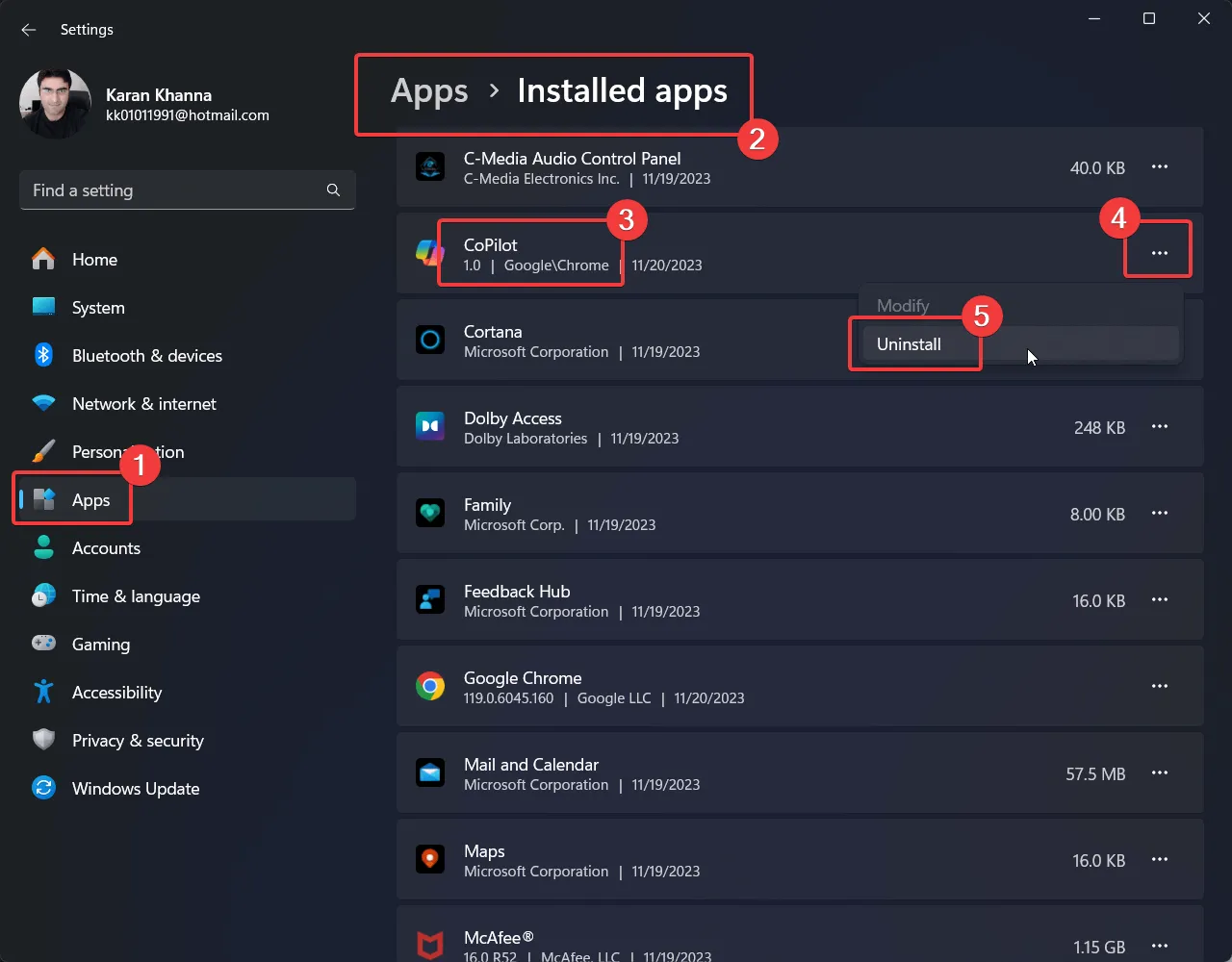Open Network & internet settings

188,404
